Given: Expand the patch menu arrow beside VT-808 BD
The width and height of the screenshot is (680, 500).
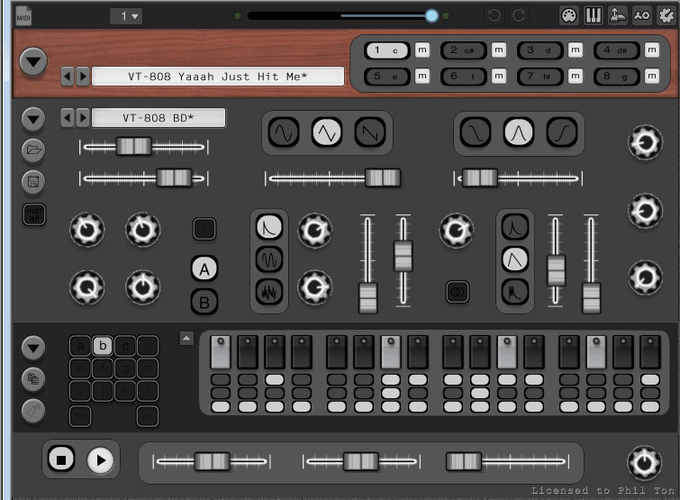Looking at the screenshot, I should pos(33,119).
